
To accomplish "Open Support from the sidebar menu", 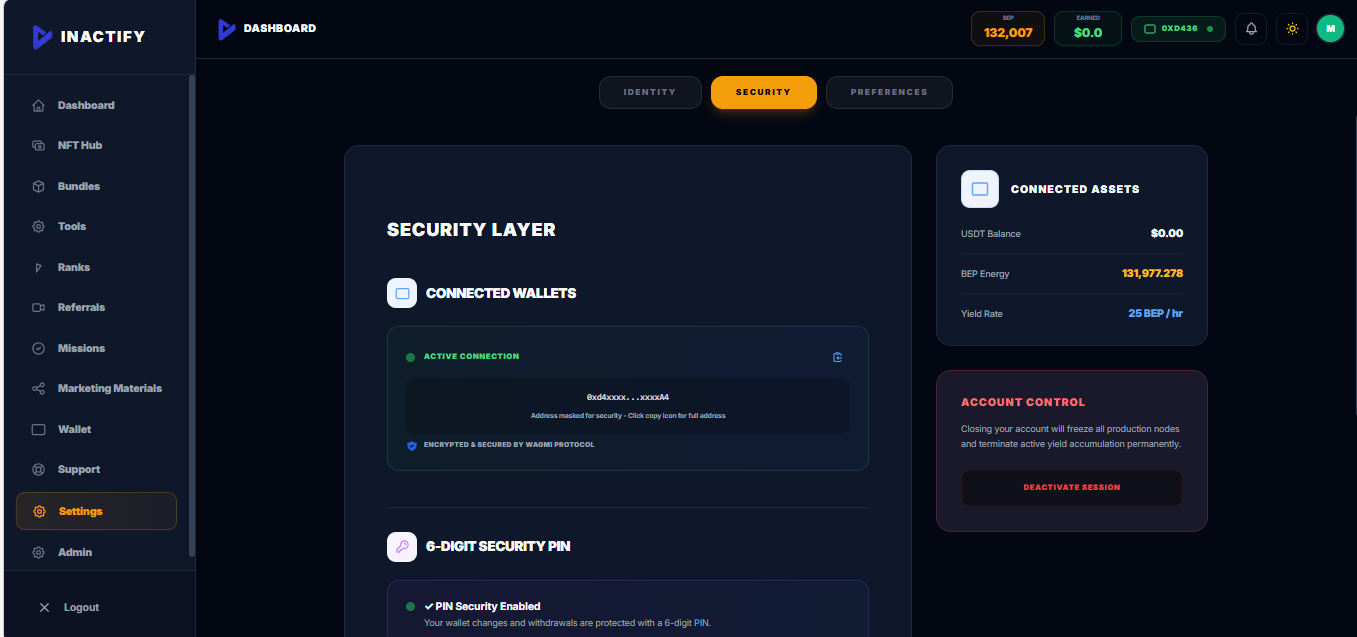I will (x=80, y=469).
